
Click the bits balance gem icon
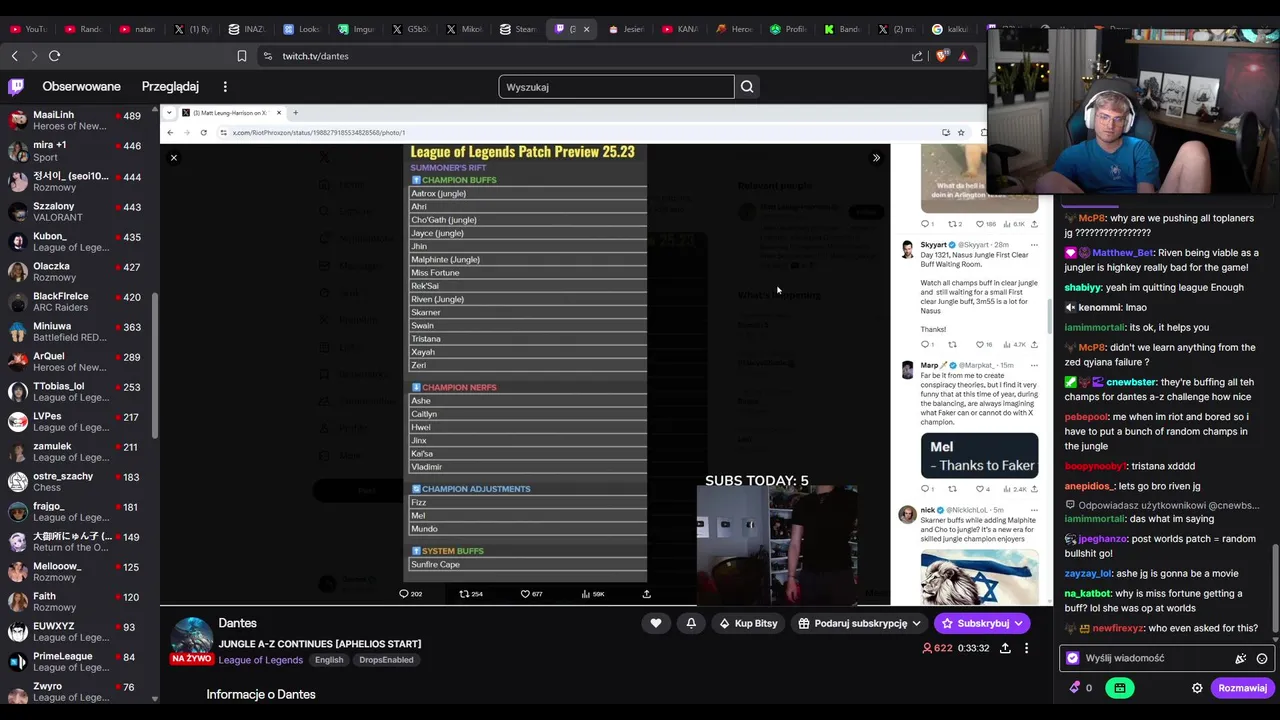click(1075, 688)
